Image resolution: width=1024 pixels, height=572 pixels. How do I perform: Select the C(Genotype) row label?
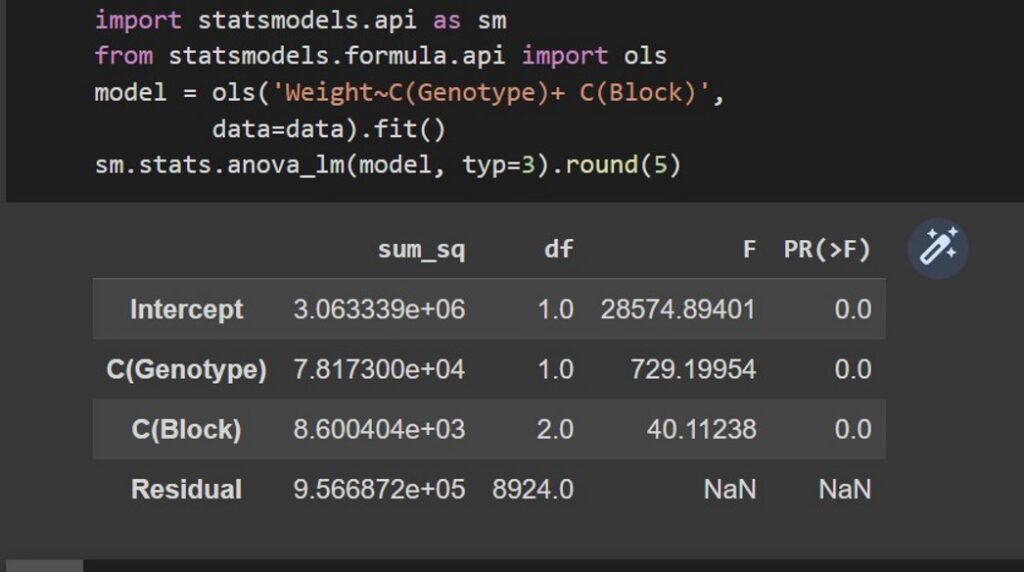[187, 369]
